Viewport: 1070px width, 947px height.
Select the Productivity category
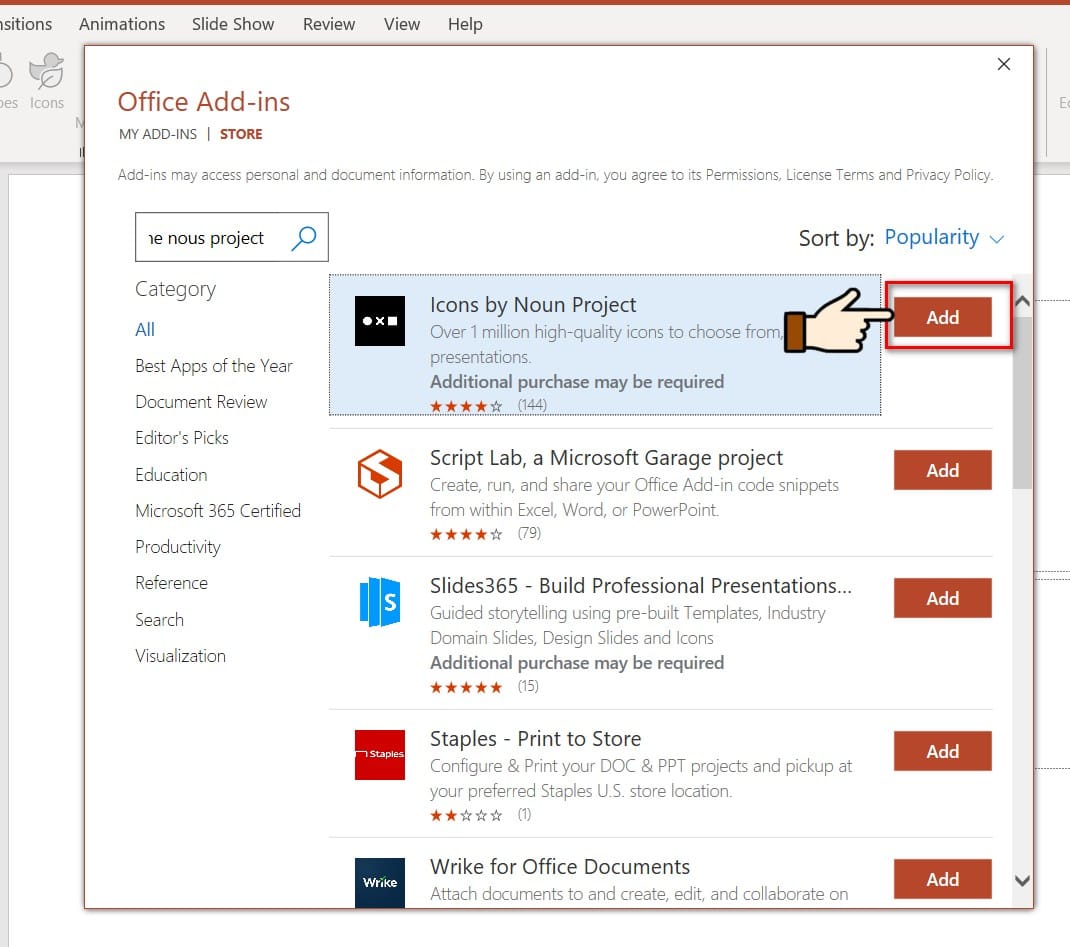tap(178, 547)
